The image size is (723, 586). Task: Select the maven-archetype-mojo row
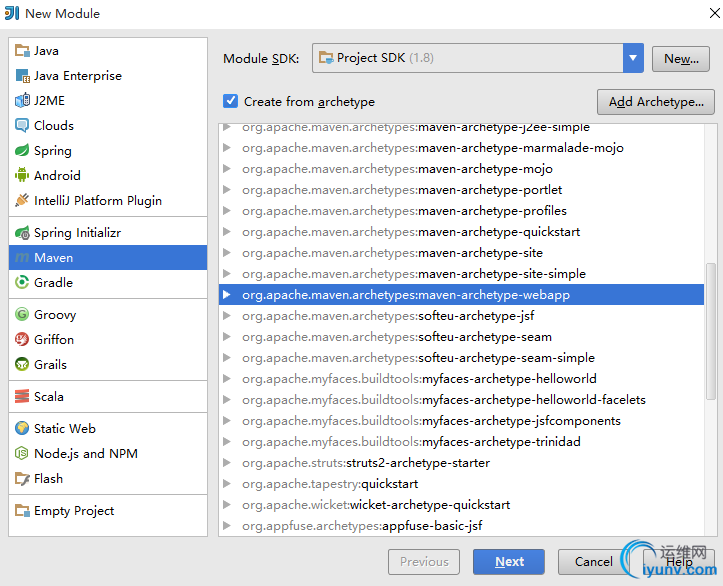coord(462,169)
